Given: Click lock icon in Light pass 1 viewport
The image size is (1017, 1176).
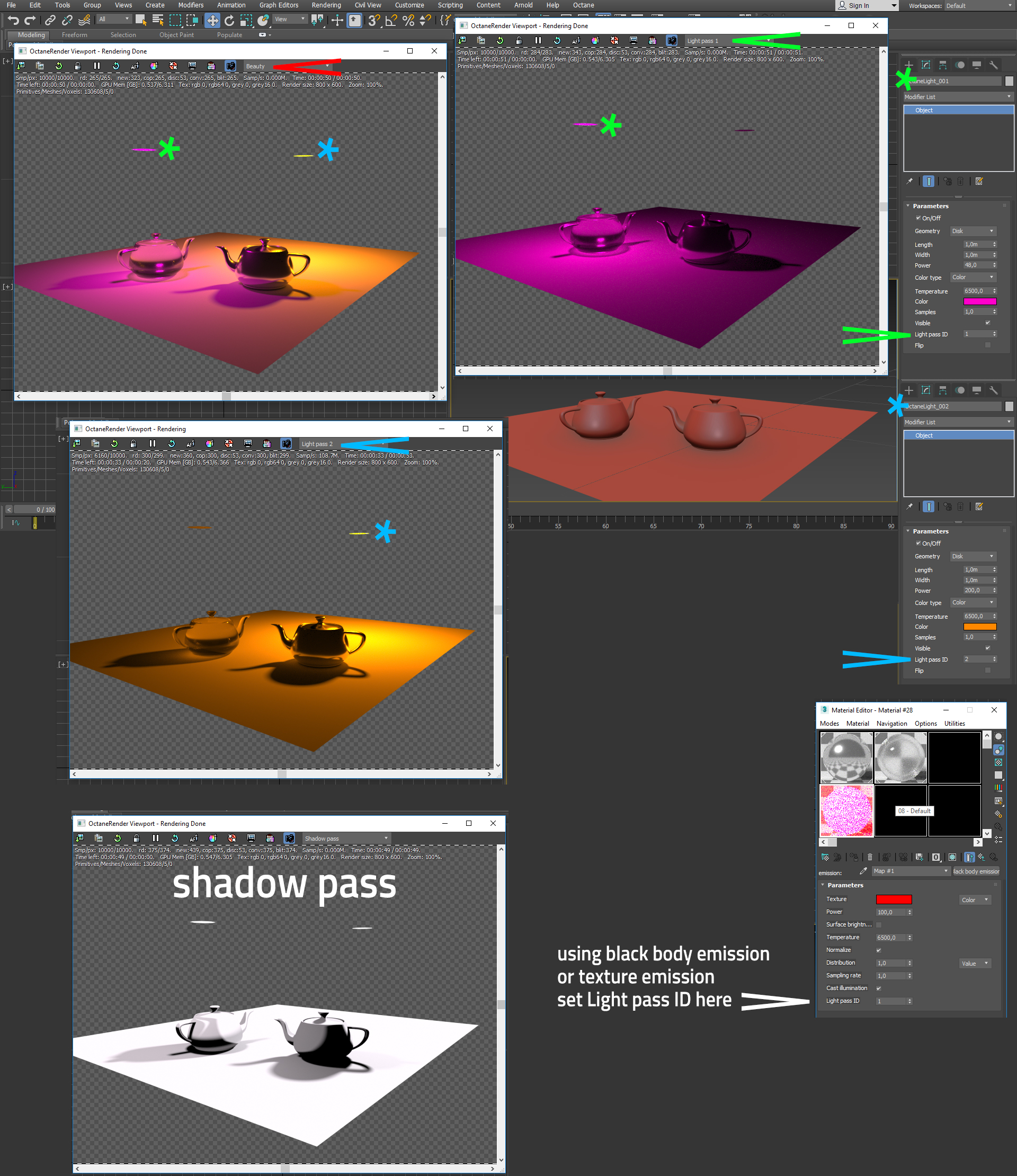Looking at the screenshot, I should (x=519, y=40).
